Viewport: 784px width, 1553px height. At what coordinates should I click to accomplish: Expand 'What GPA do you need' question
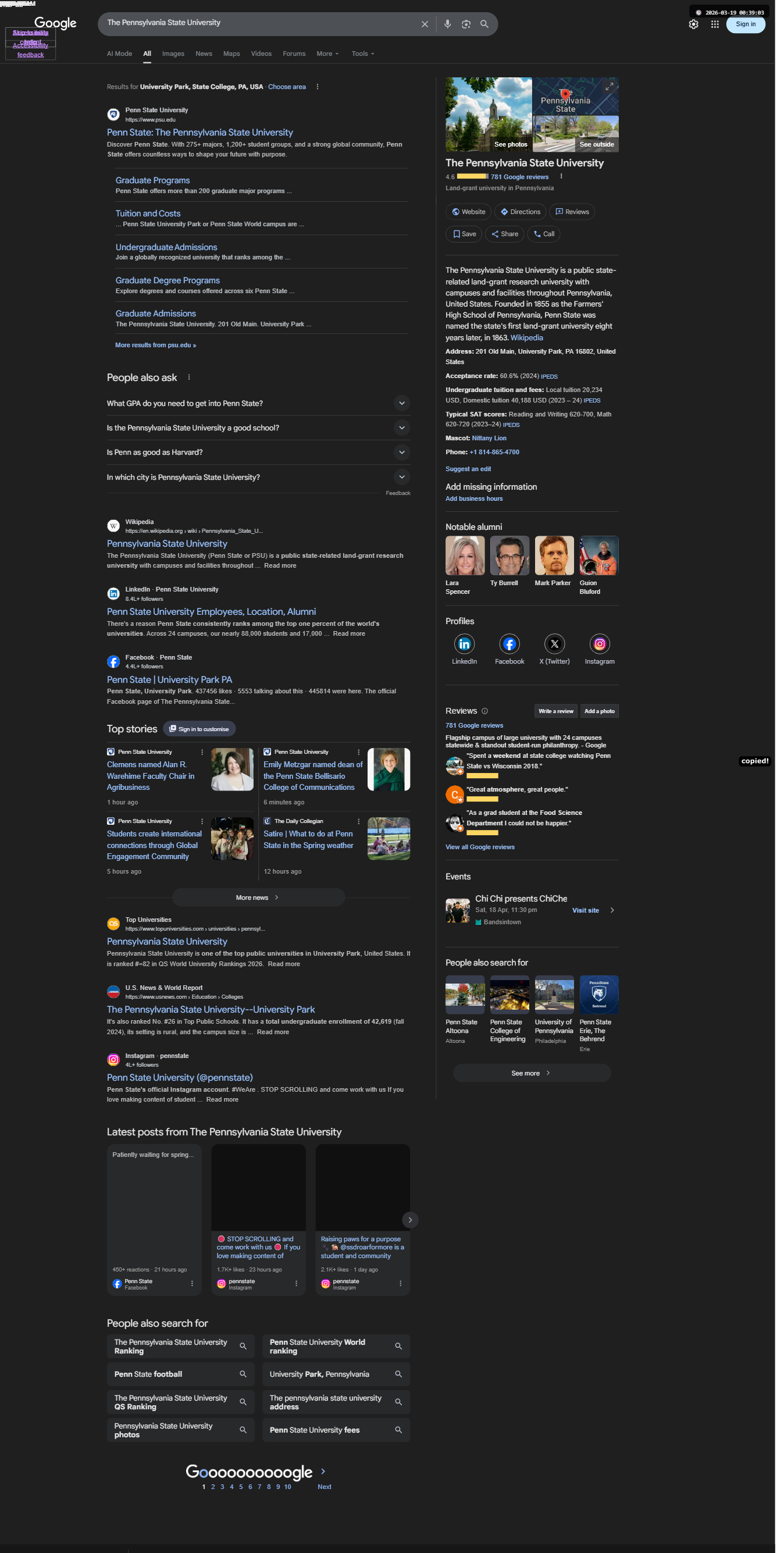point(258,403)
